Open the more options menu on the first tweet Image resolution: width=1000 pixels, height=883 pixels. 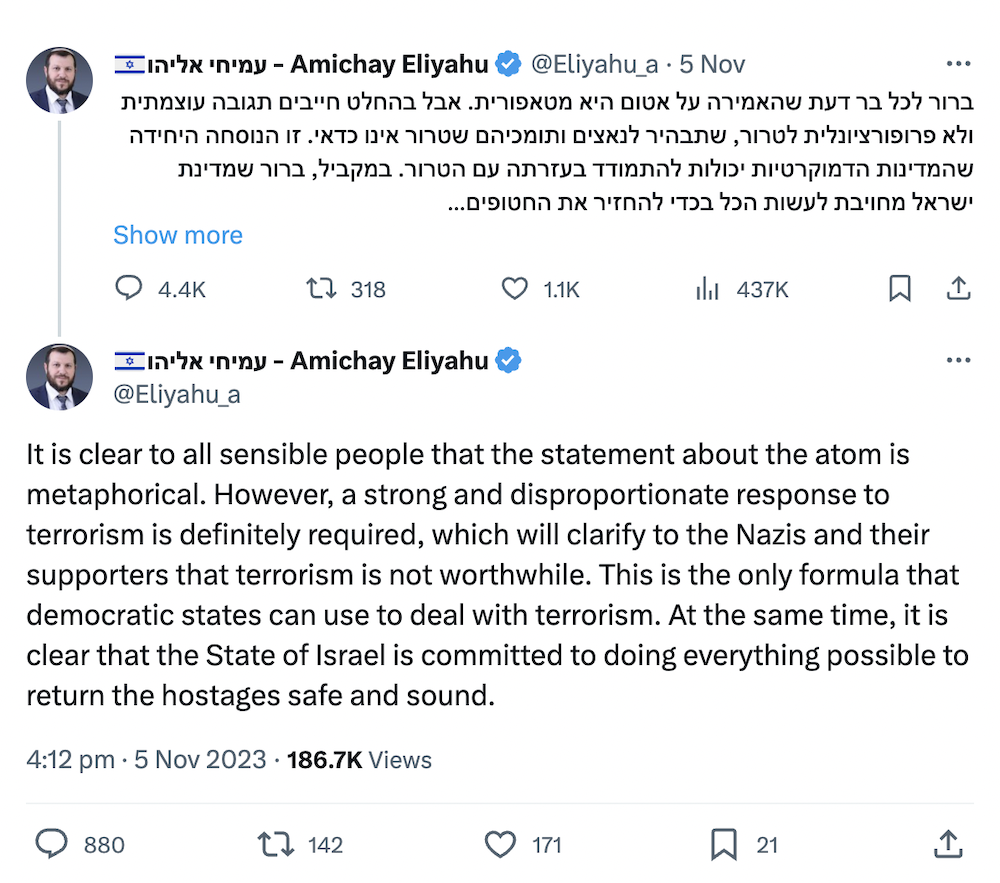coord(958,62)
